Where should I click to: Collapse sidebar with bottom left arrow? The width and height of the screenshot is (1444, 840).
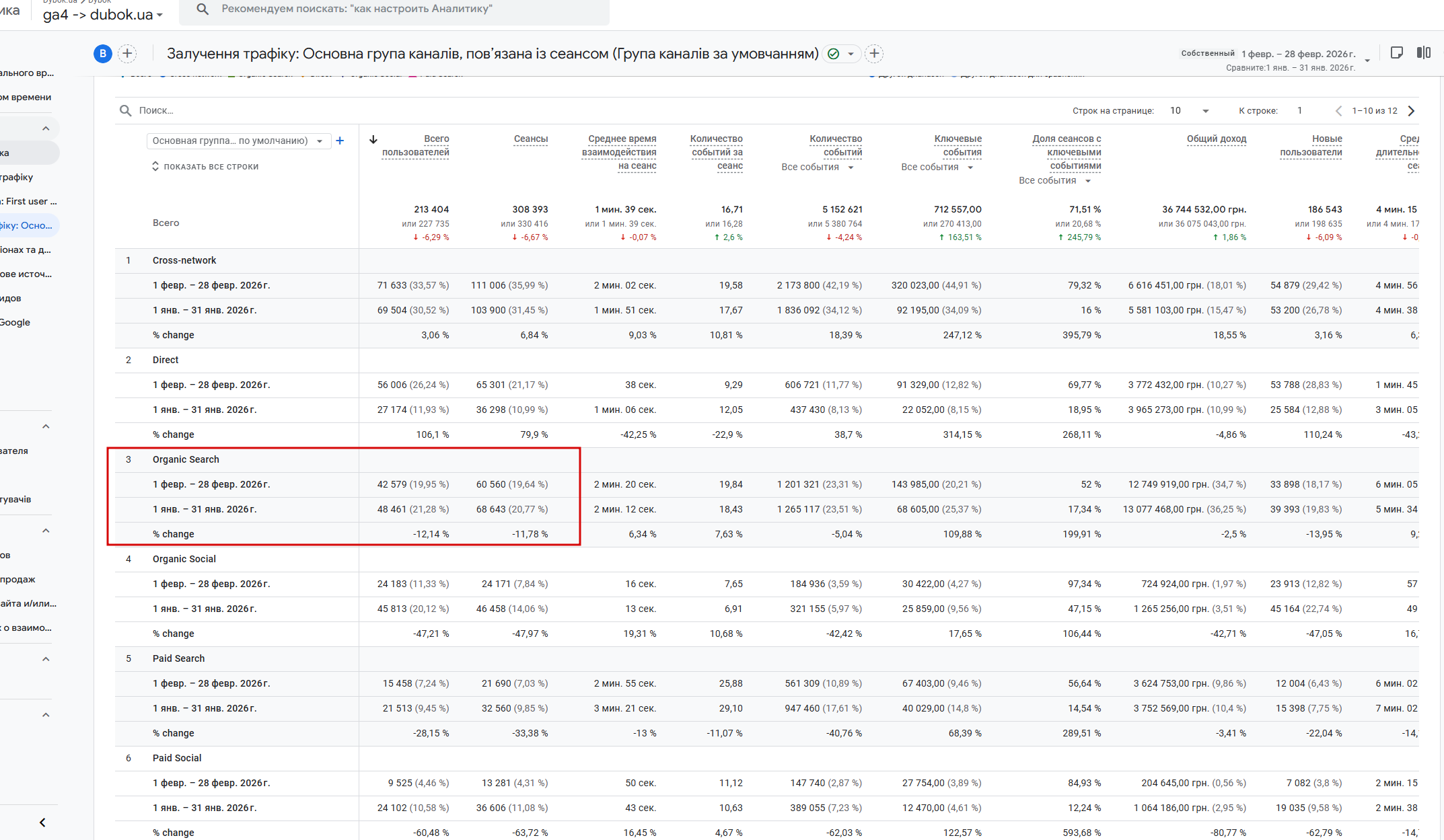click(x=42, y=823)
